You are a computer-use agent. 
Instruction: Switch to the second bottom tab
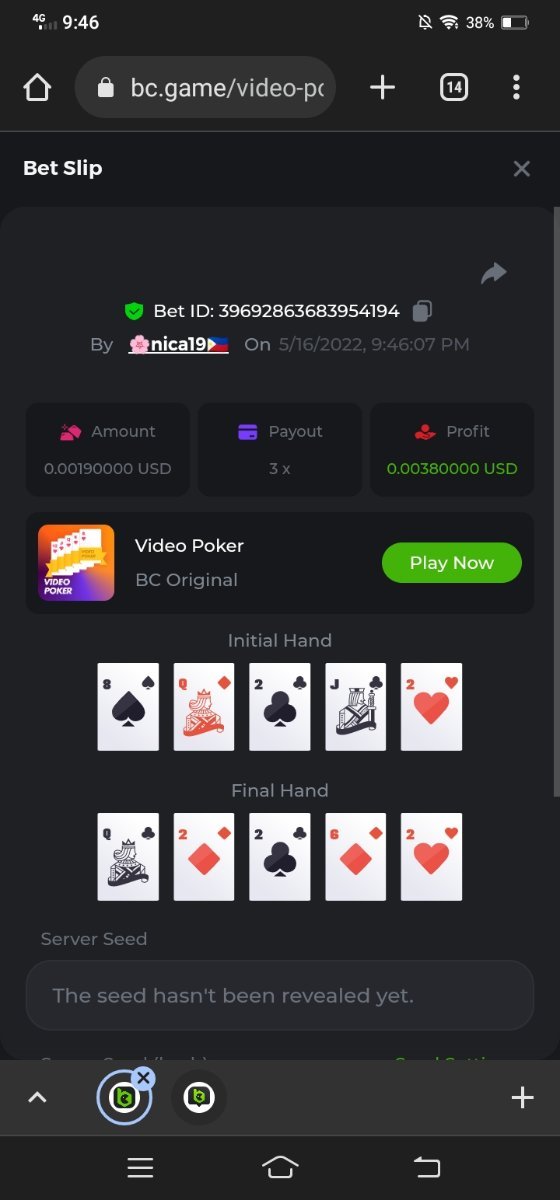pos(199,1098)
